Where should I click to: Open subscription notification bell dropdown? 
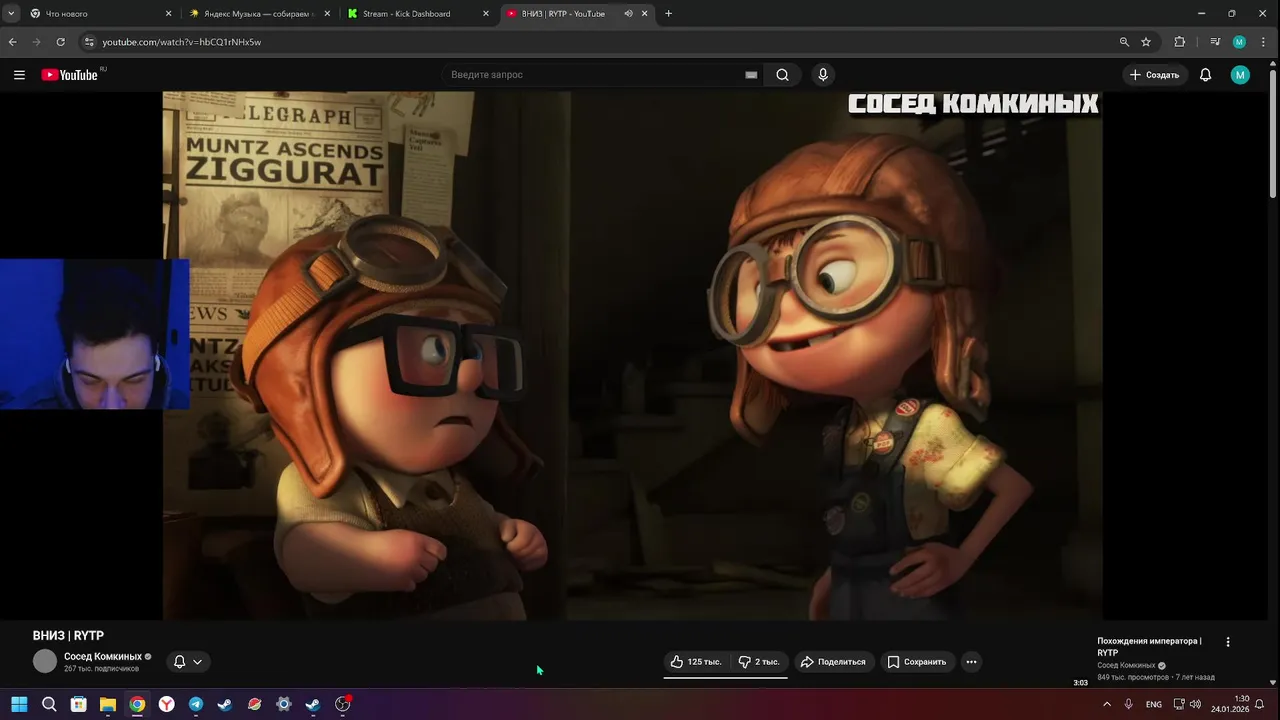pos(188,662)
